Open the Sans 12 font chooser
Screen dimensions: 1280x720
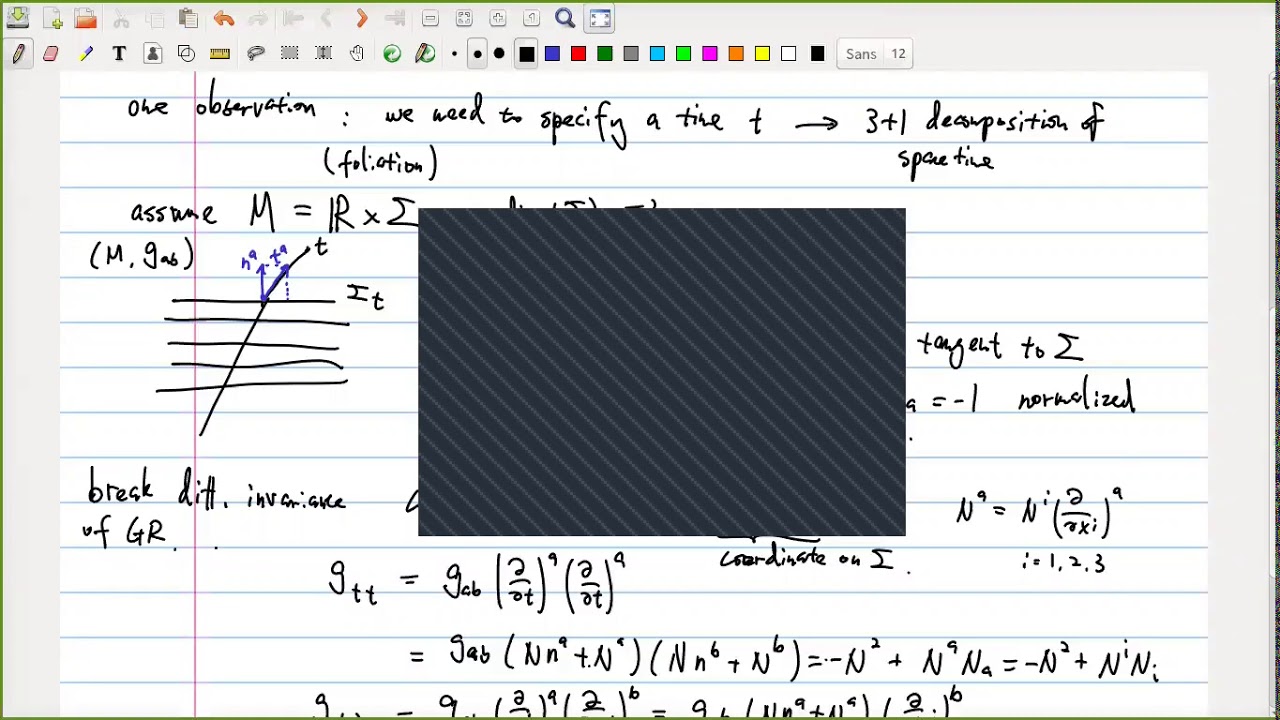tap(875, 54)
